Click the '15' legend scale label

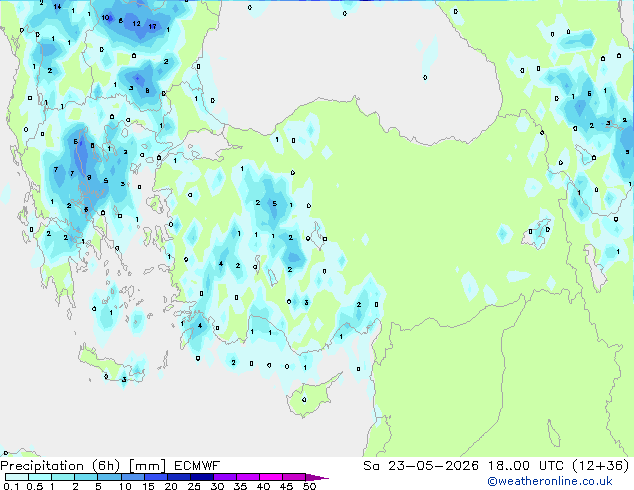pos(148,486)
